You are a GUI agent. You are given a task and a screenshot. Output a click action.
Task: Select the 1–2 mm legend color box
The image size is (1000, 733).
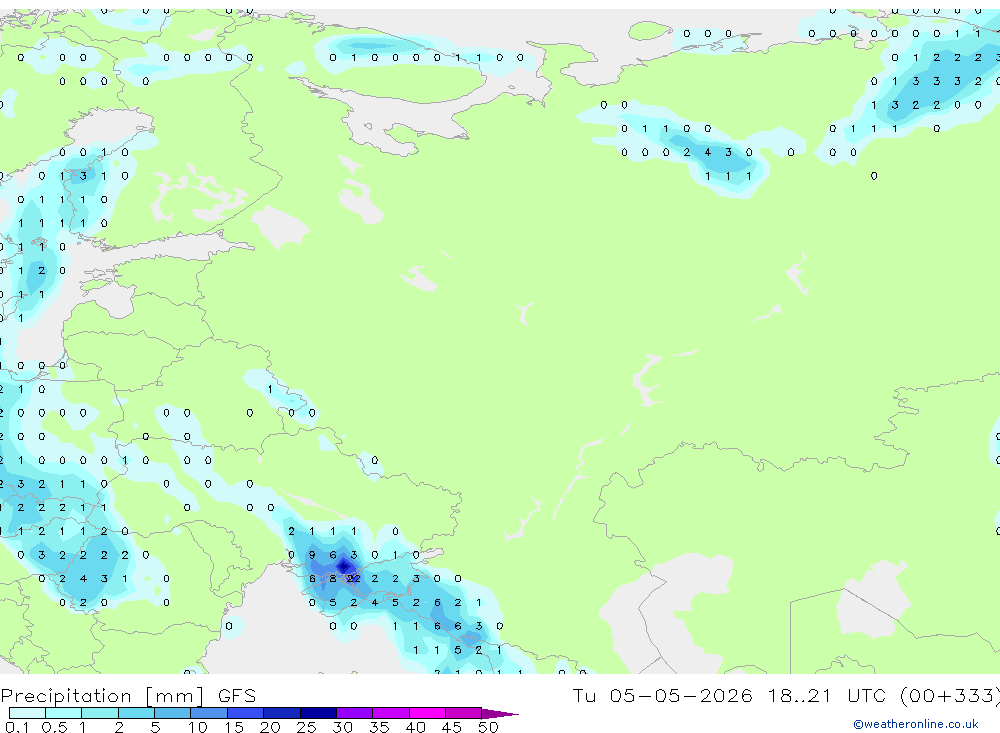coord(99,713)
